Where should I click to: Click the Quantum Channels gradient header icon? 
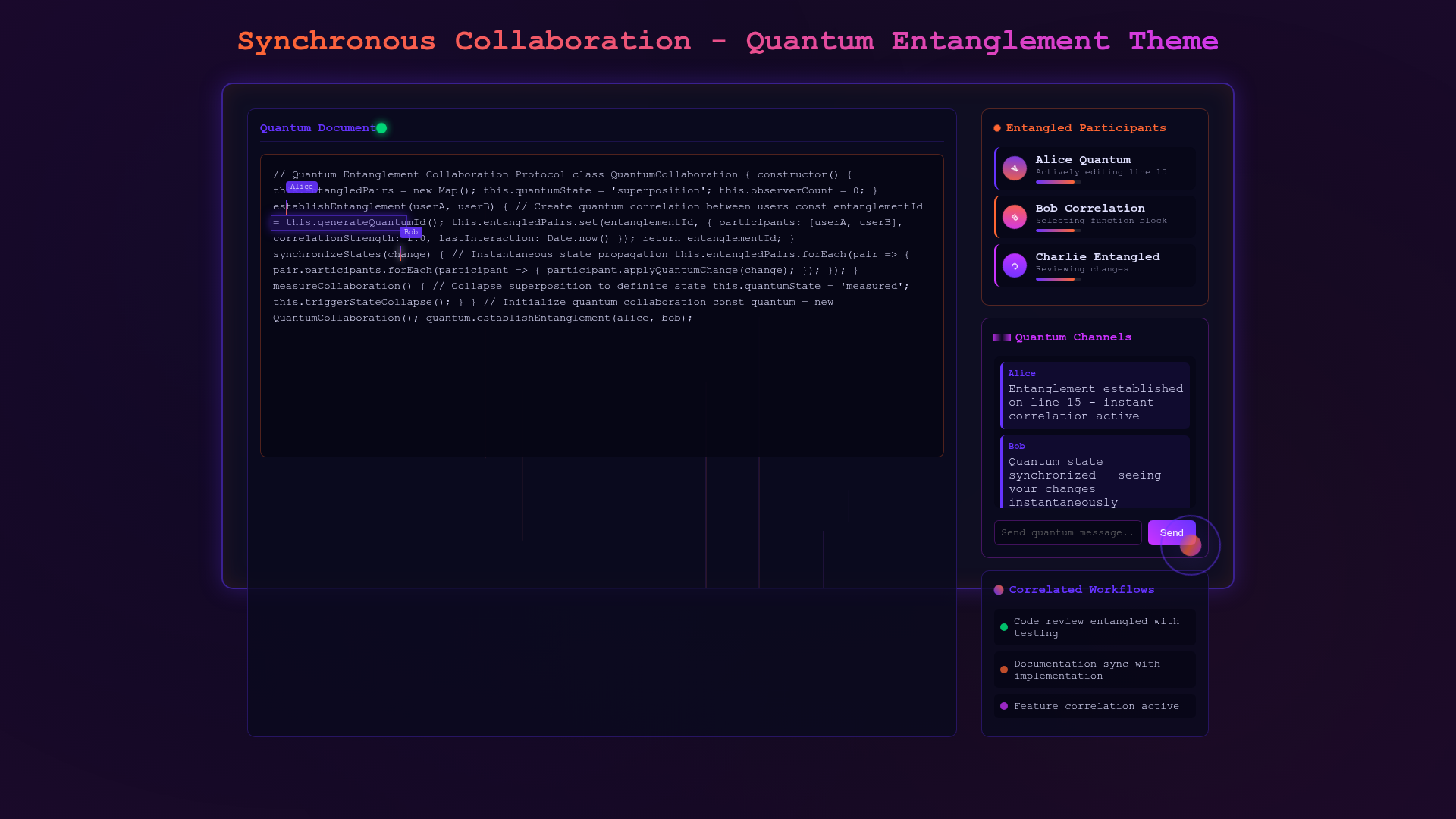pos(1001,337)
